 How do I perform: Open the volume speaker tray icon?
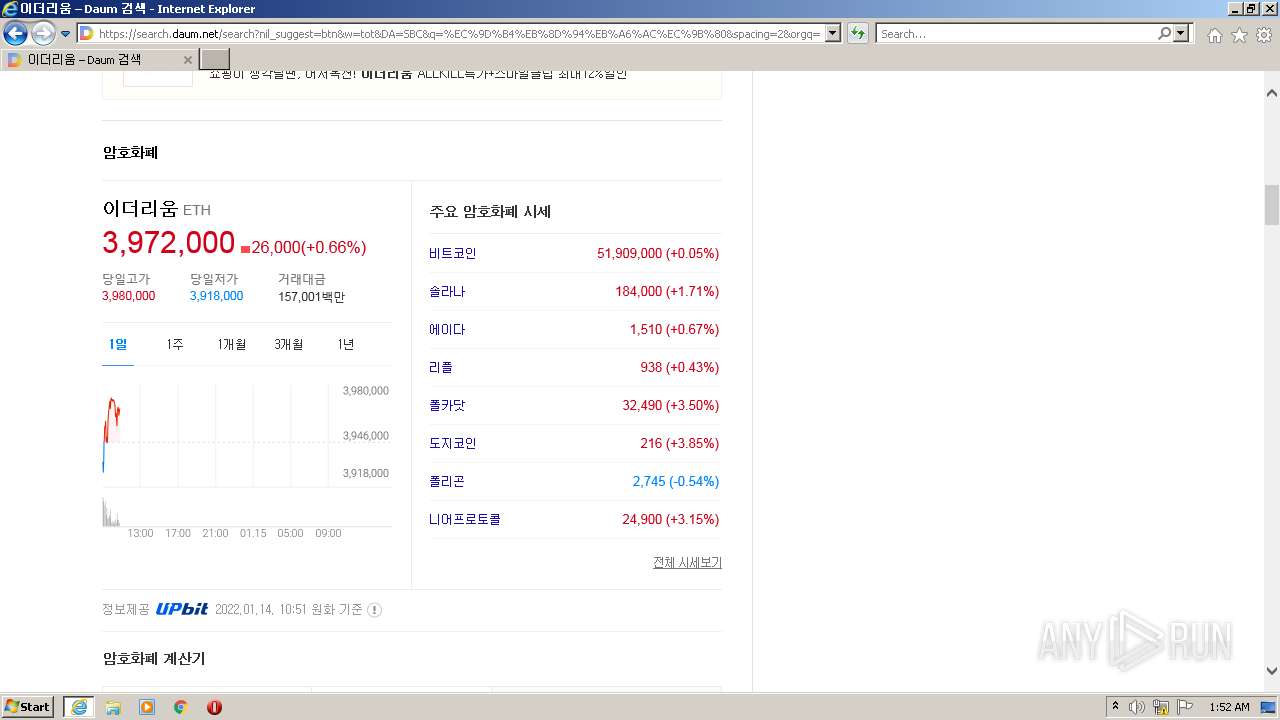[x=1137, y=707]
